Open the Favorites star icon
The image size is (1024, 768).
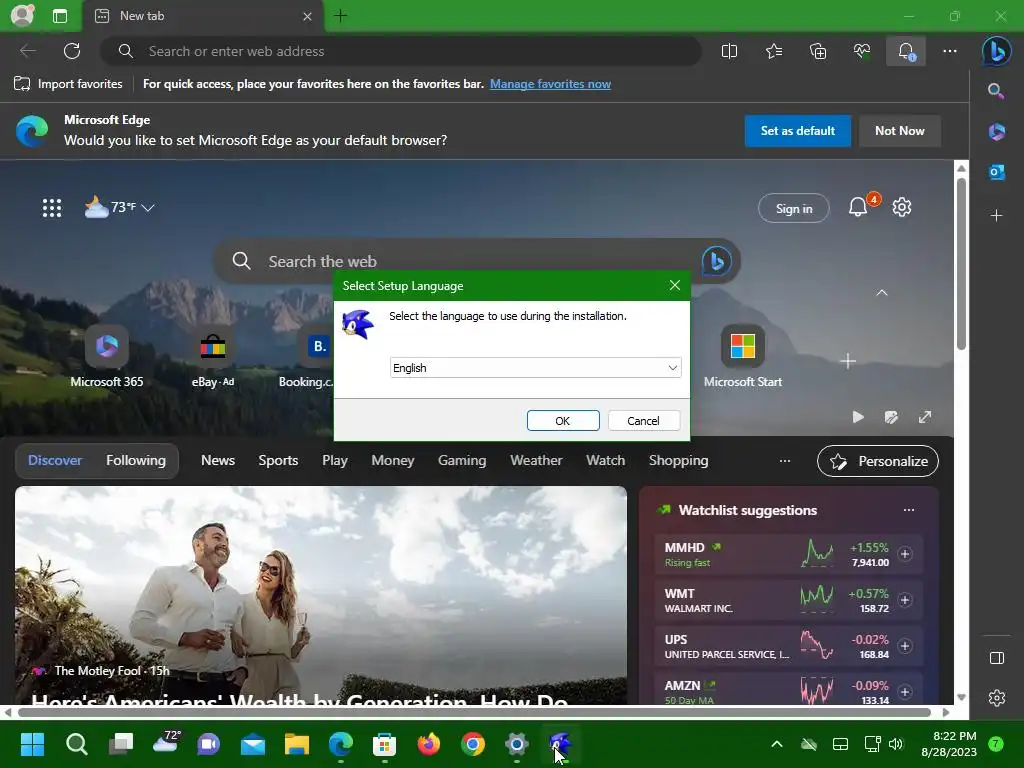tap(774, 51)
